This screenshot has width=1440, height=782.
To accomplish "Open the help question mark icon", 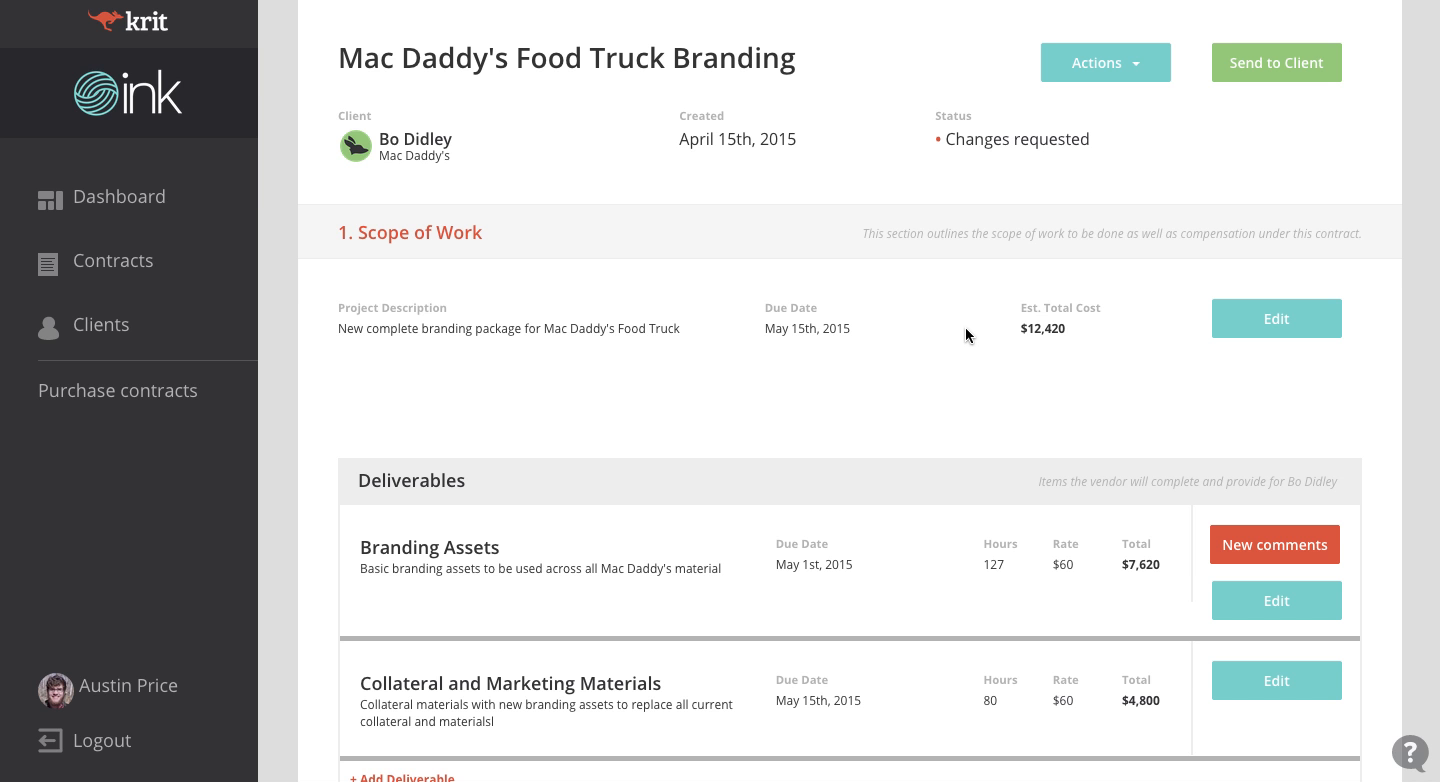I will tap(1410, 753).
